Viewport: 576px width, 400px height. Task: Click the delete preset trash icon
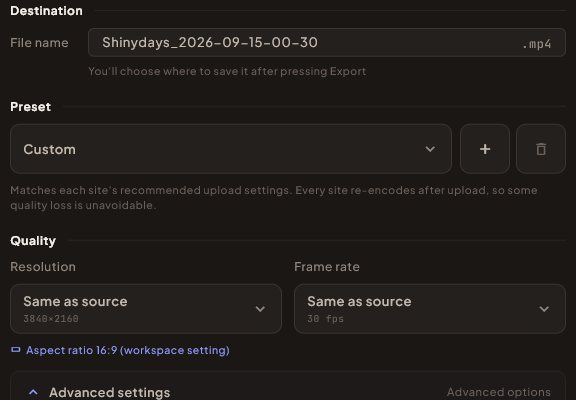(x=541, y=149)
